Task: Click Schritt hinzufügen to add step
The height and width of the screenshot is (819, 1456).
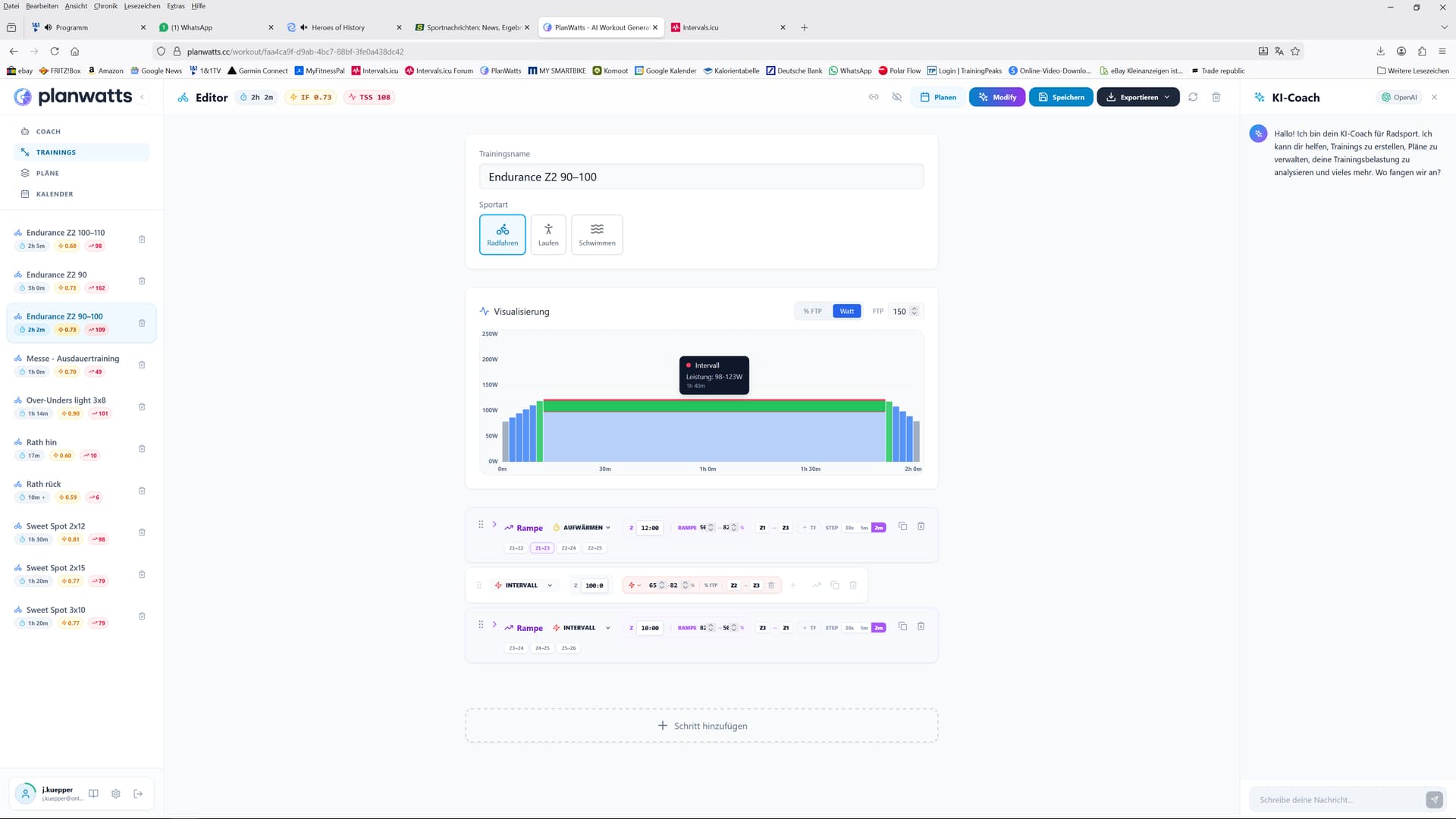Action: [701, 726]
